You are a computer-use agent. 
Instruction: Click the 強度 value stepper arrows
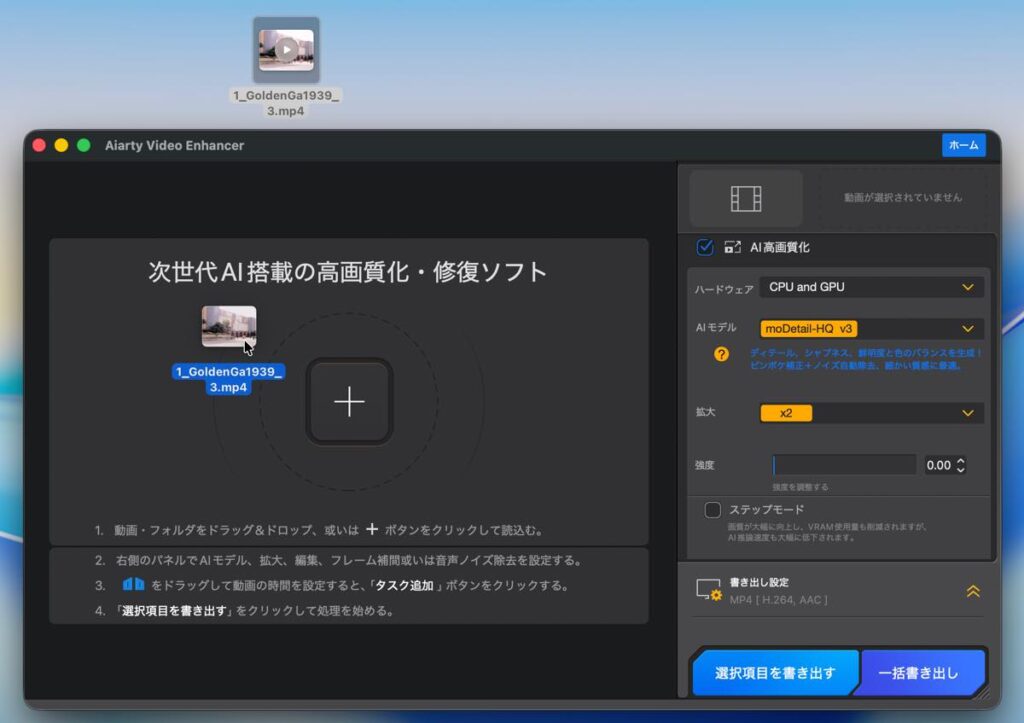(961, 465)
